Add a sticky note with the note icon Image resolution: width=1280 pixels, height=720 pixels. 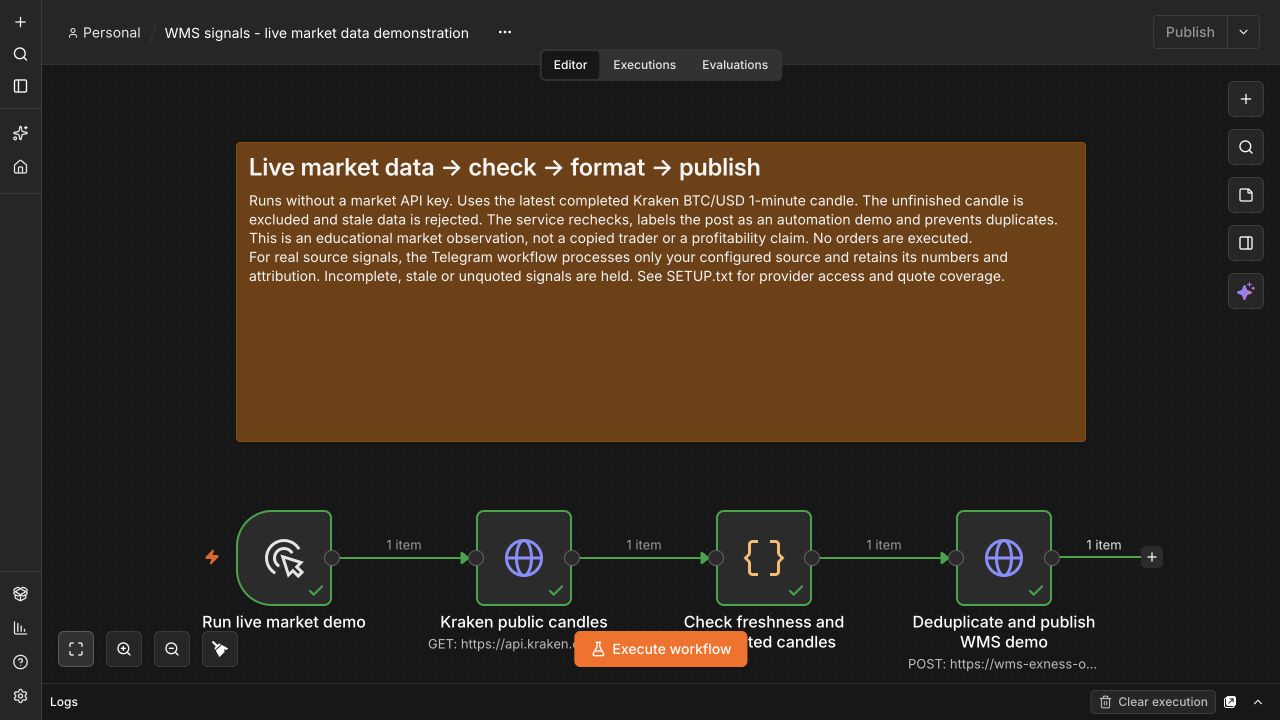click(x=1246, y=195)
